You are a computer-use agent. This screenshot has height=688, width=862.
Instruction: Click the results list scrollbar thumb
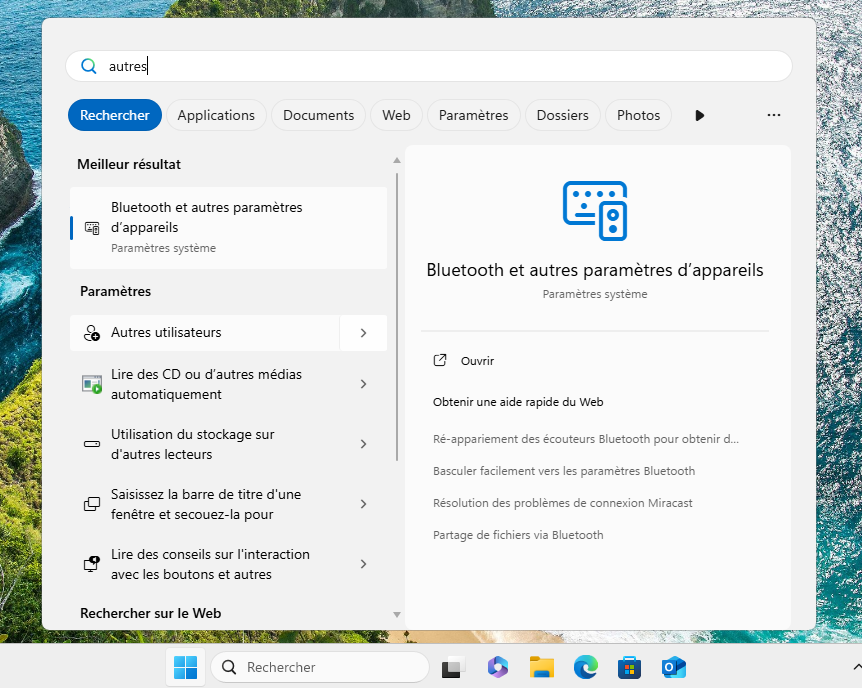(397, 317)
